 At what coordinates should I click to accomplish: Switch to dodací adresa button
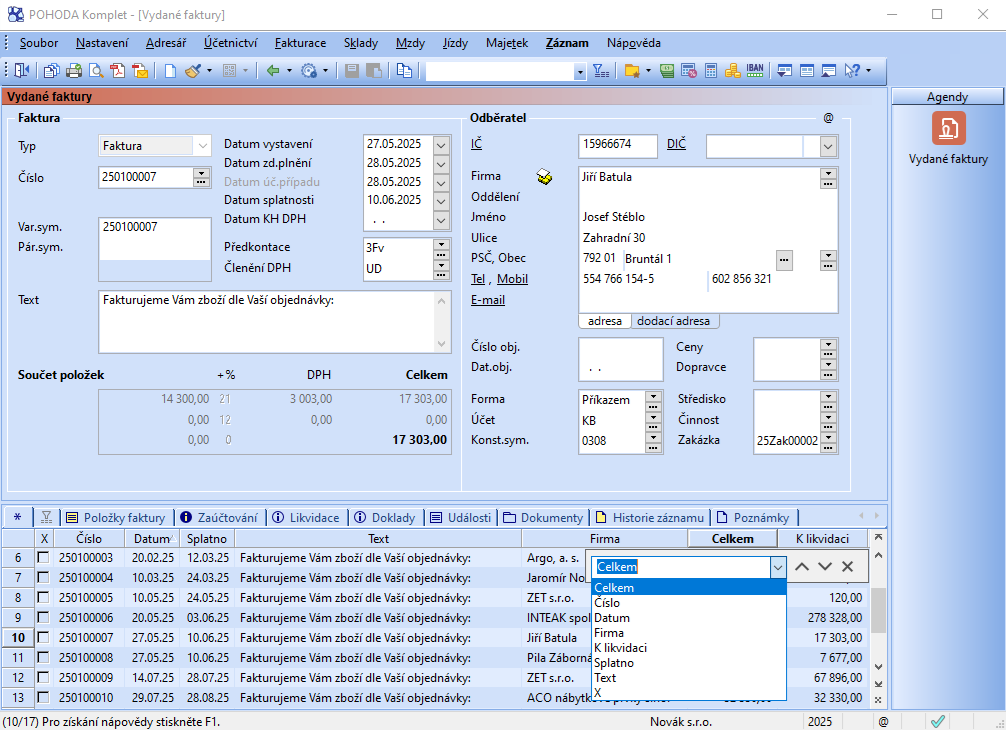point(674,321)
